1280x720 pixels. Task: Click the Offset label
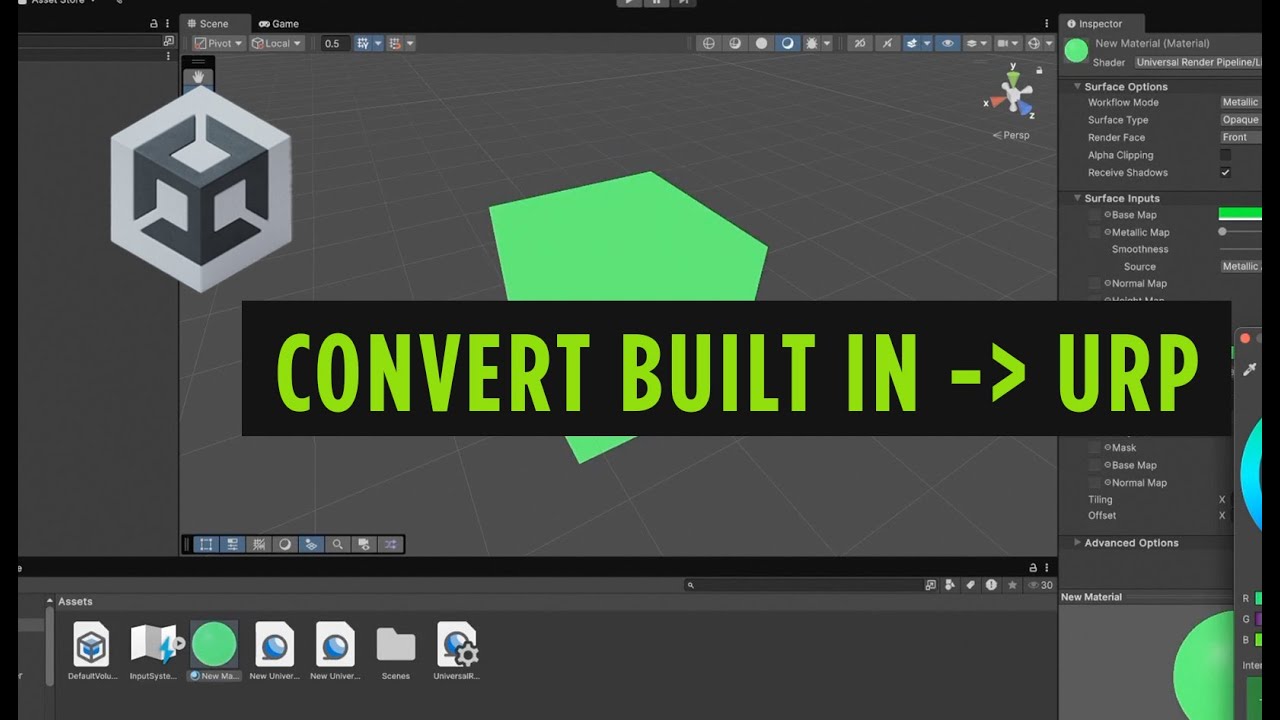(x=1102, y=515)
